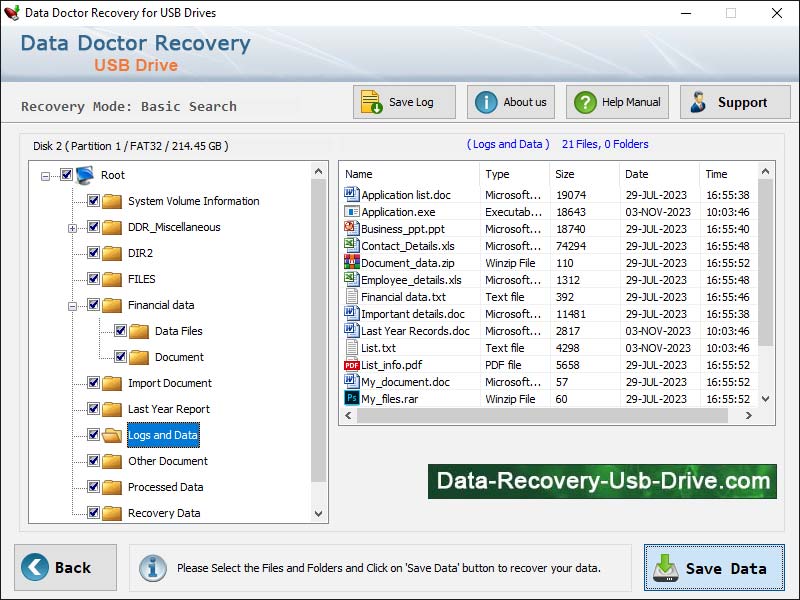Uncheck the Financial data checkbox

click(x=91, y=305)
